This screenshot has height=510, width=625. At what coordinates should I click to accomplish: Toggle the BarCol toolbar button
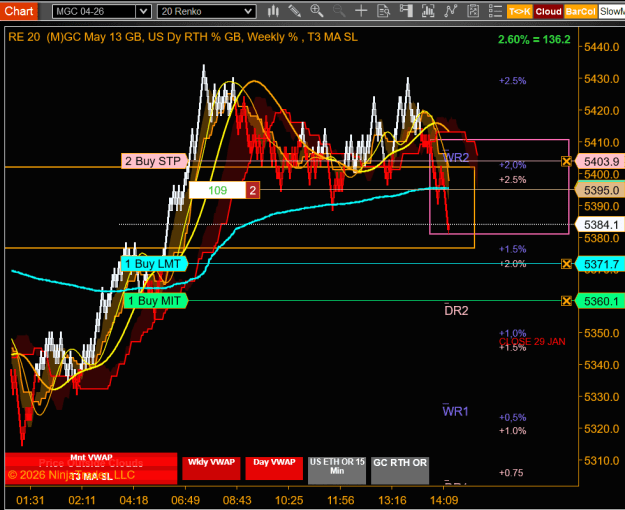tap(580, 12)
